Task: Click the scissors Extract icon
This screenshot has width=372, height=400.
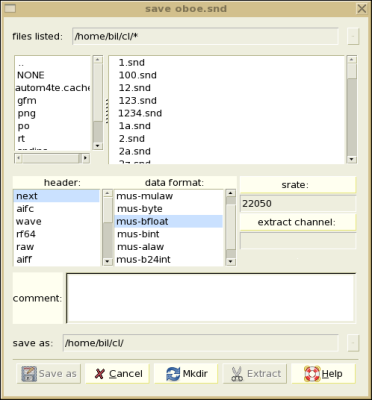Action: tap(237, 374)
